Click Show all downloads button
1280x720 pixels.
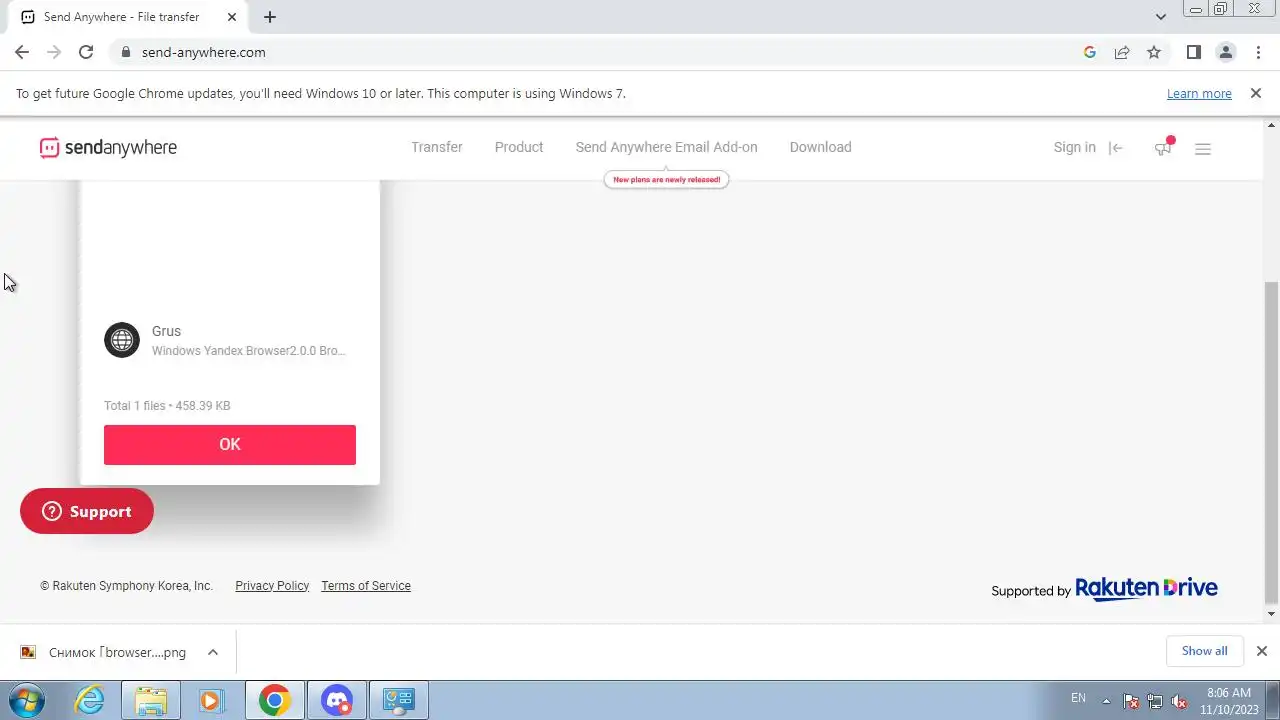click(x=1204, y=651)
